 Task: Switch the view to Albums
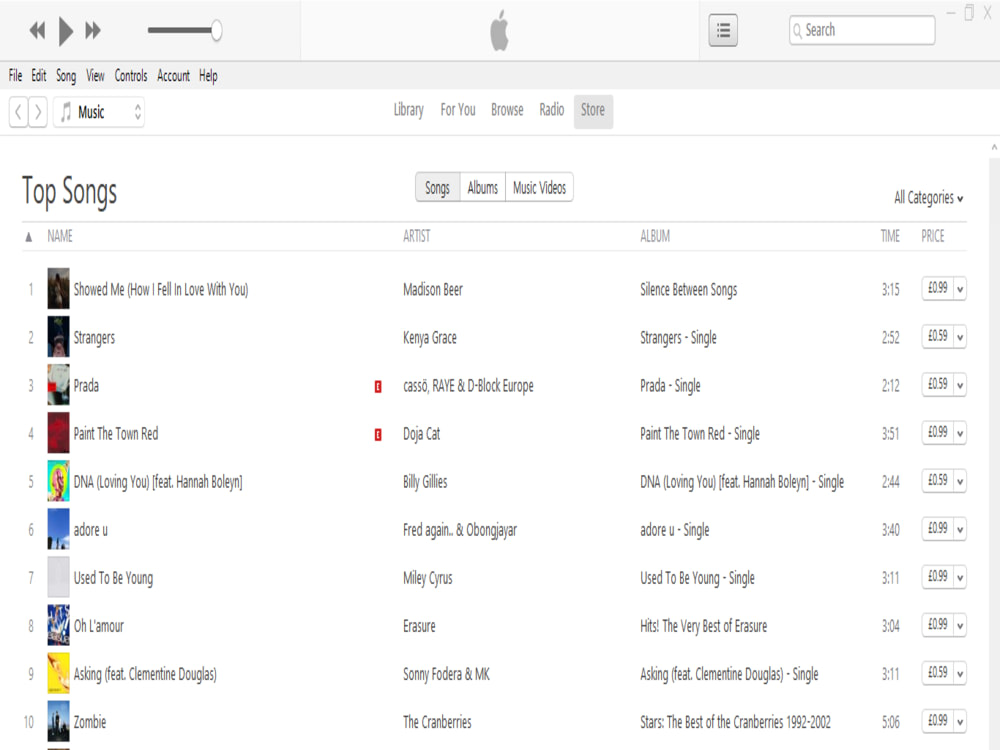(x=484, y=187)
